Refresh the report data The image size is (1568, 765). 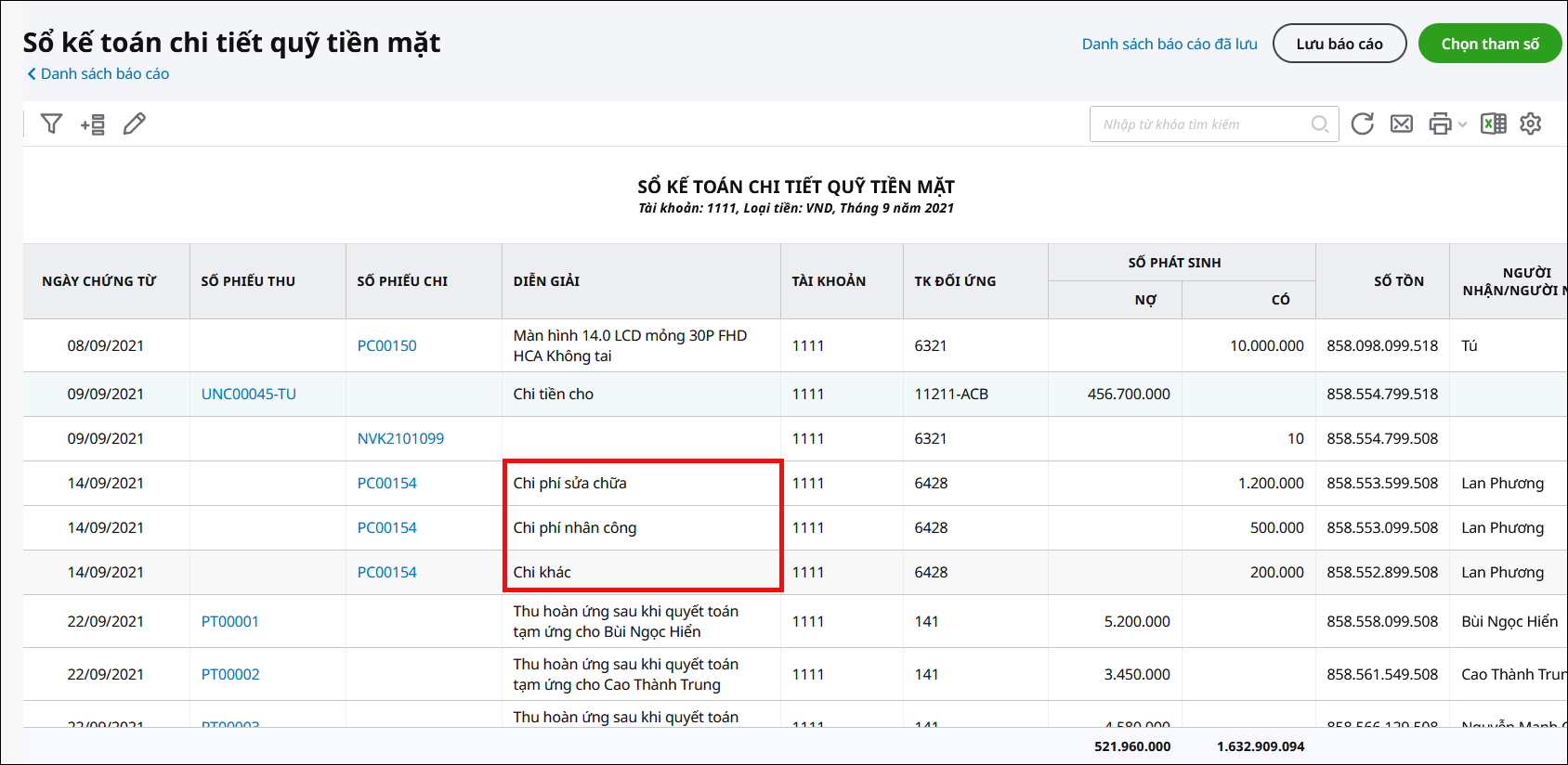click(1362, 124)
